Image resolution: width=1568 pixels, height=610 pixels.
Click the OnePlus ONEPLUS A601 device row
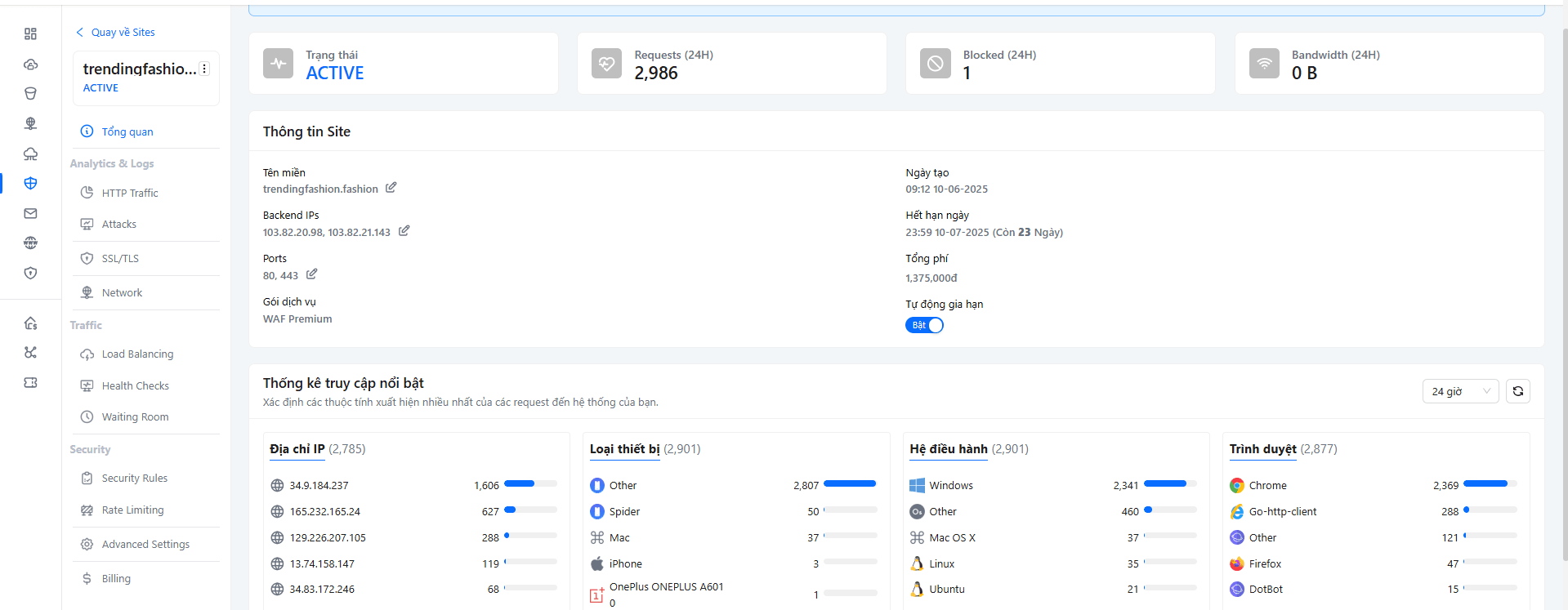click(x=733, y=594)
